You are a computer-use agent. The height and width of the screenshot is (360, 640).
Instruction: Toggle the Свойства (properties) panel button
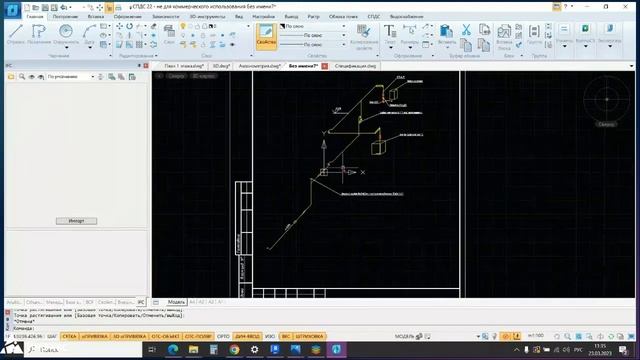click(x=266, y=36)
